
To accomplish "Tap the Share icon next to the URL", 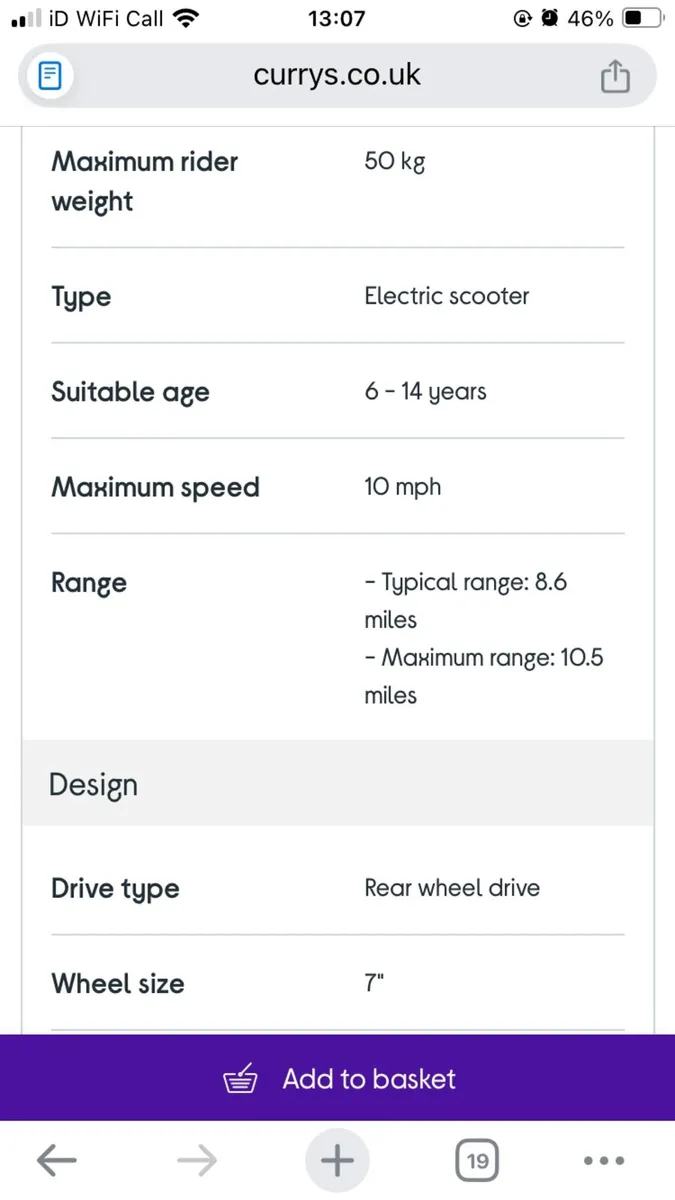I will (615, 75).
